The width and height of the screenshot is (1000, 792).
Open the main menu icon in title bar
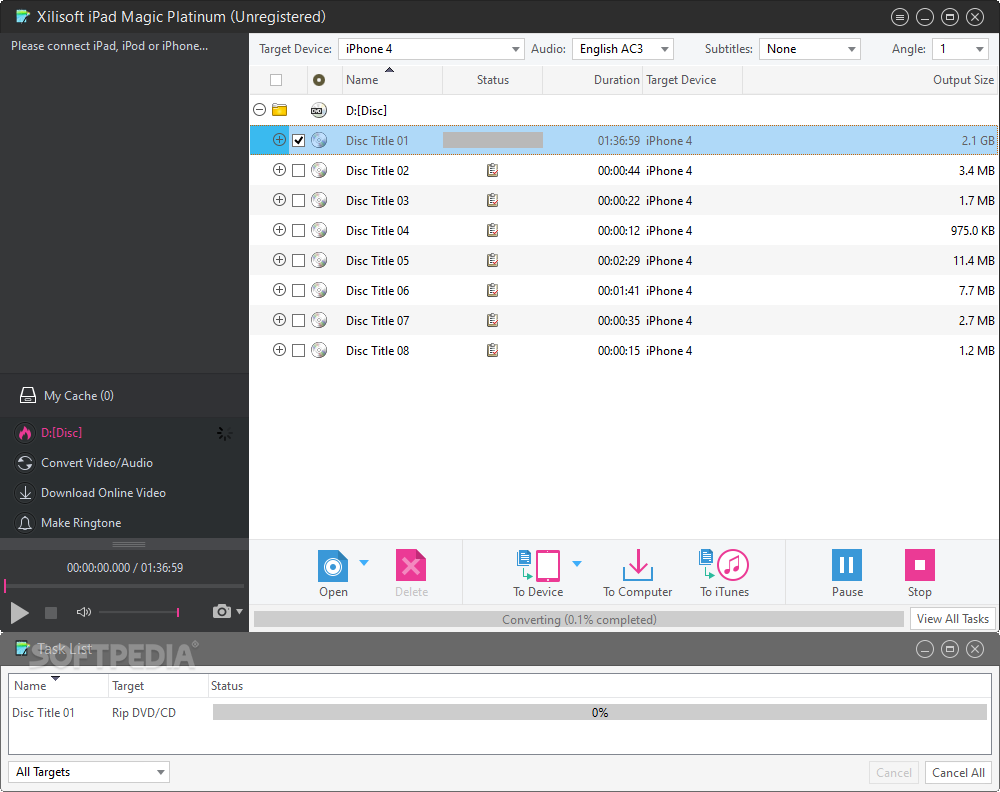(x=900, y=17)
